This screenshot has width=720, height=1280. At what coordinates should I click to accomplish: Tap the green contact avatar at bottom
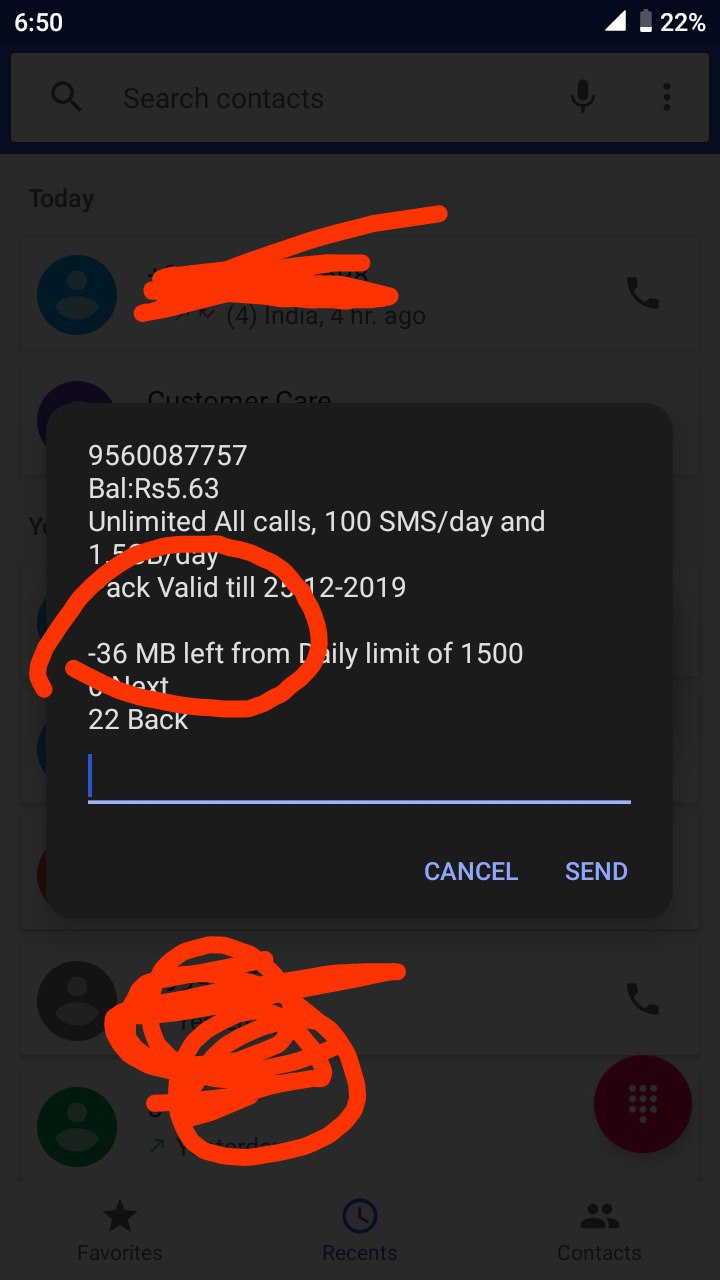pos(77,1127)
